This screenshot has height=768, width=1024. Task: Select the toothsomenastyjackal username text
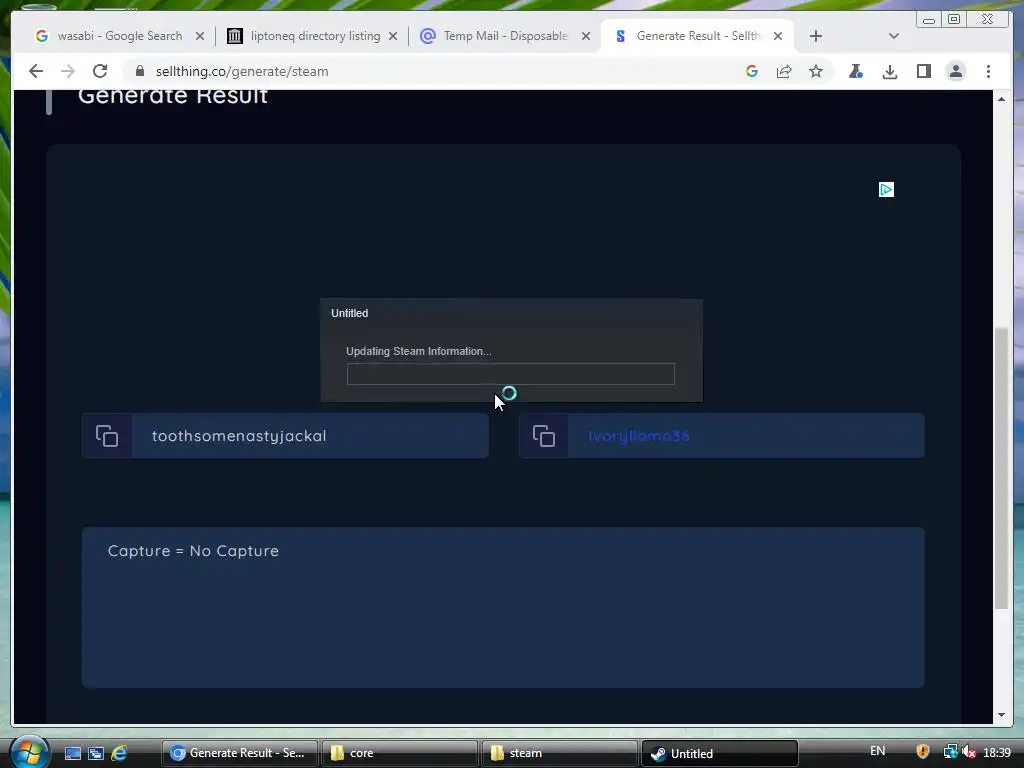(239, 436)
